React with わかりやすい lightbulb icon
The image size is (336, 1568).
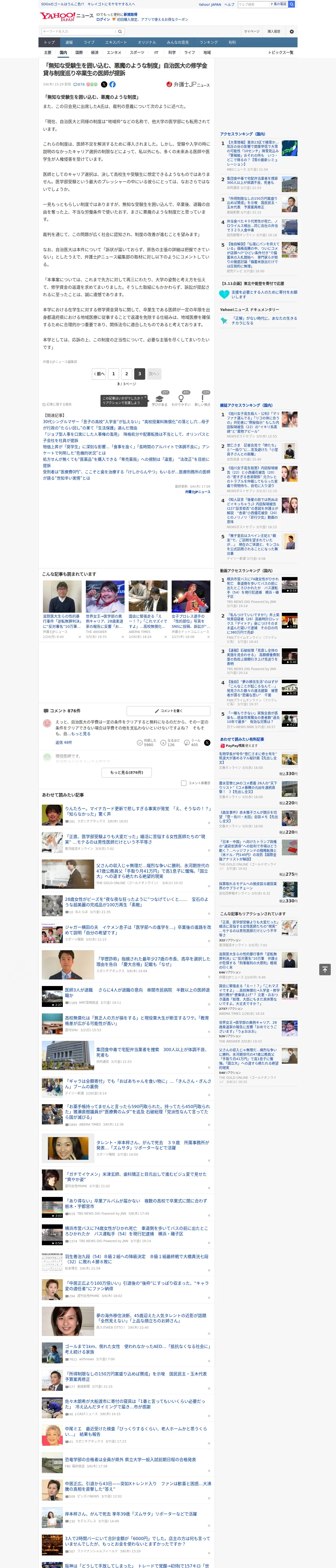(181, 399)
